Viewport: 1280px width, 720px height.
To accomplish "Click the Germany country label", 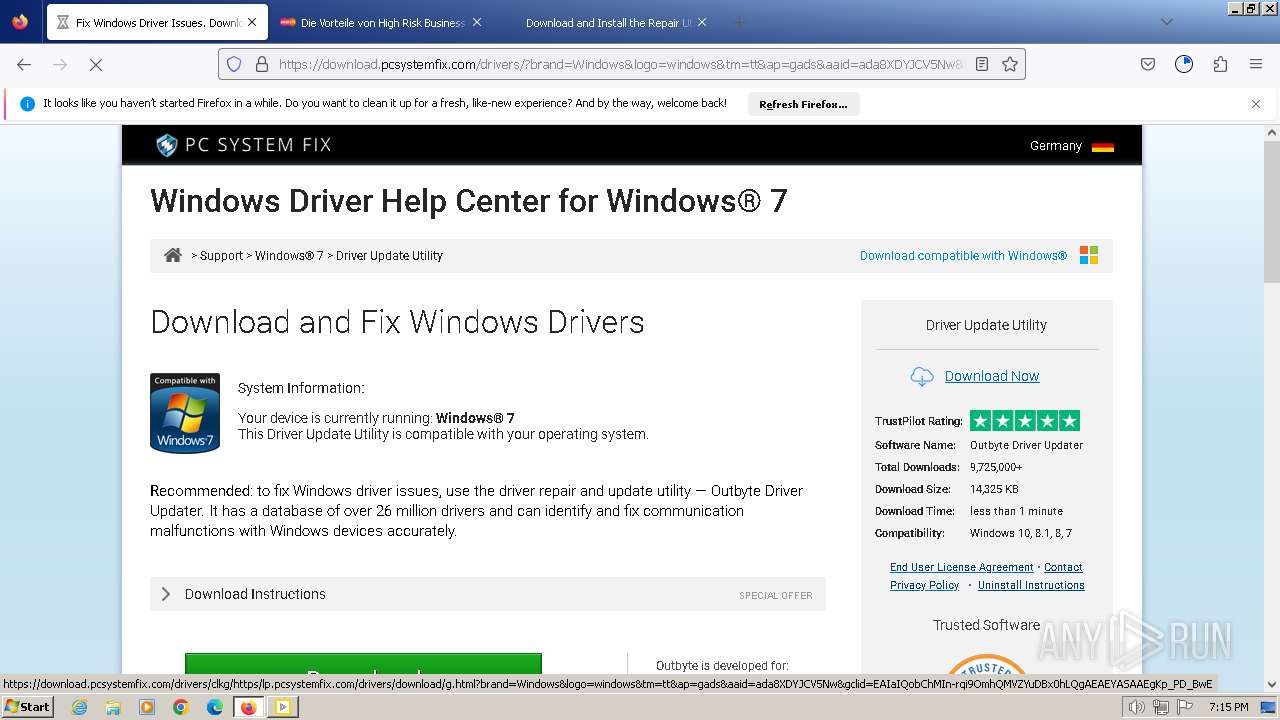I will [x=1056, y=146].
